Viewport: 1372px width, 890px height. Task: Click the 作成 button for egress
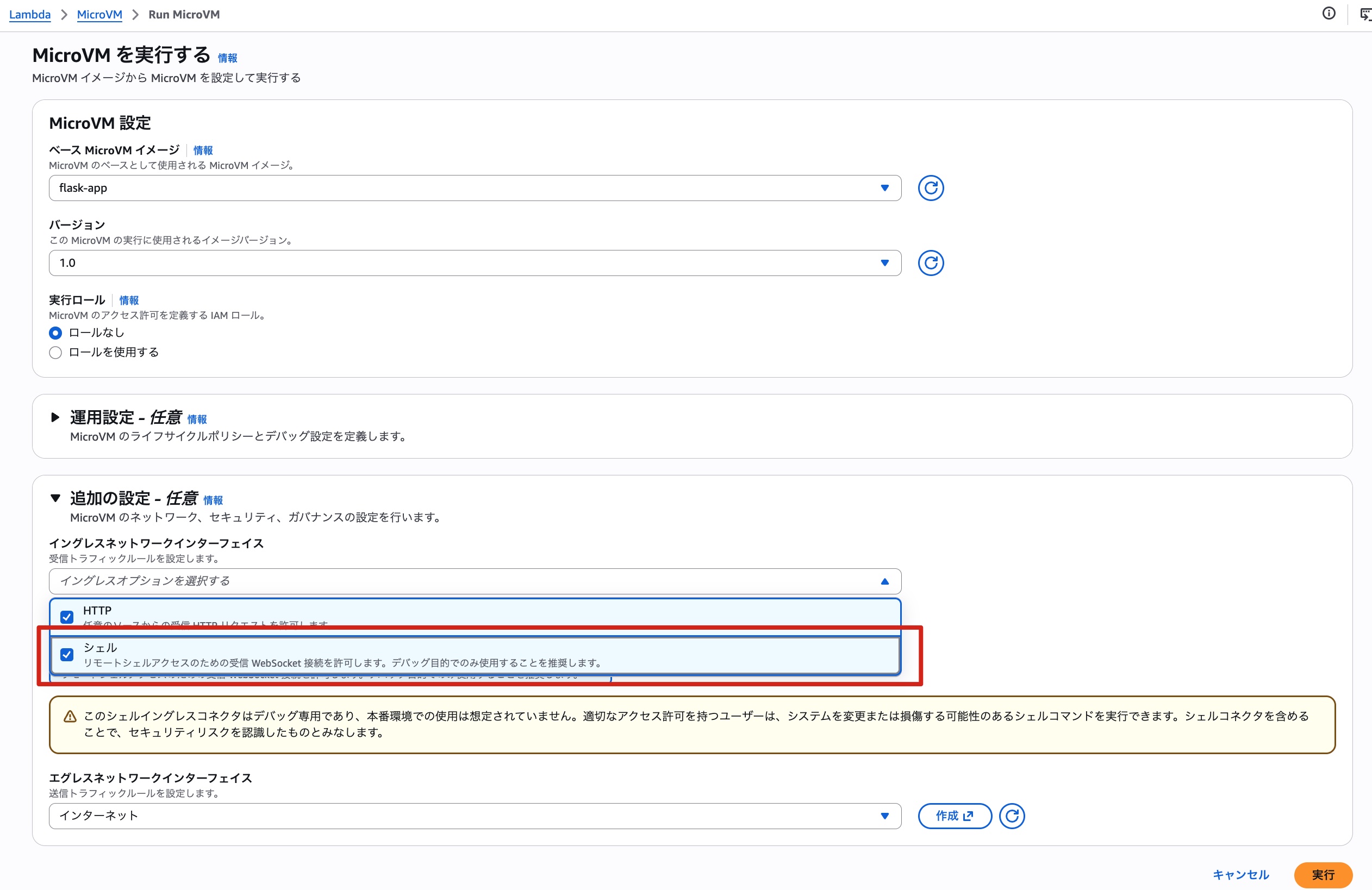[954, 816]
